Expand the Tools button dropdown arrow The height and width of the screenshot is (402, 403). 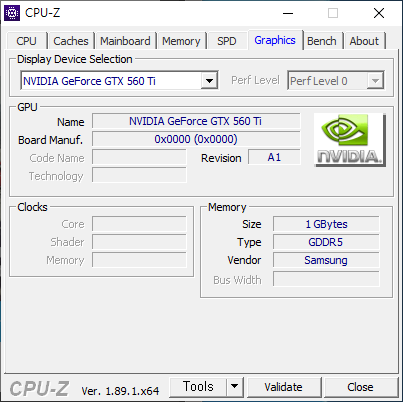(x=235, y=386)
